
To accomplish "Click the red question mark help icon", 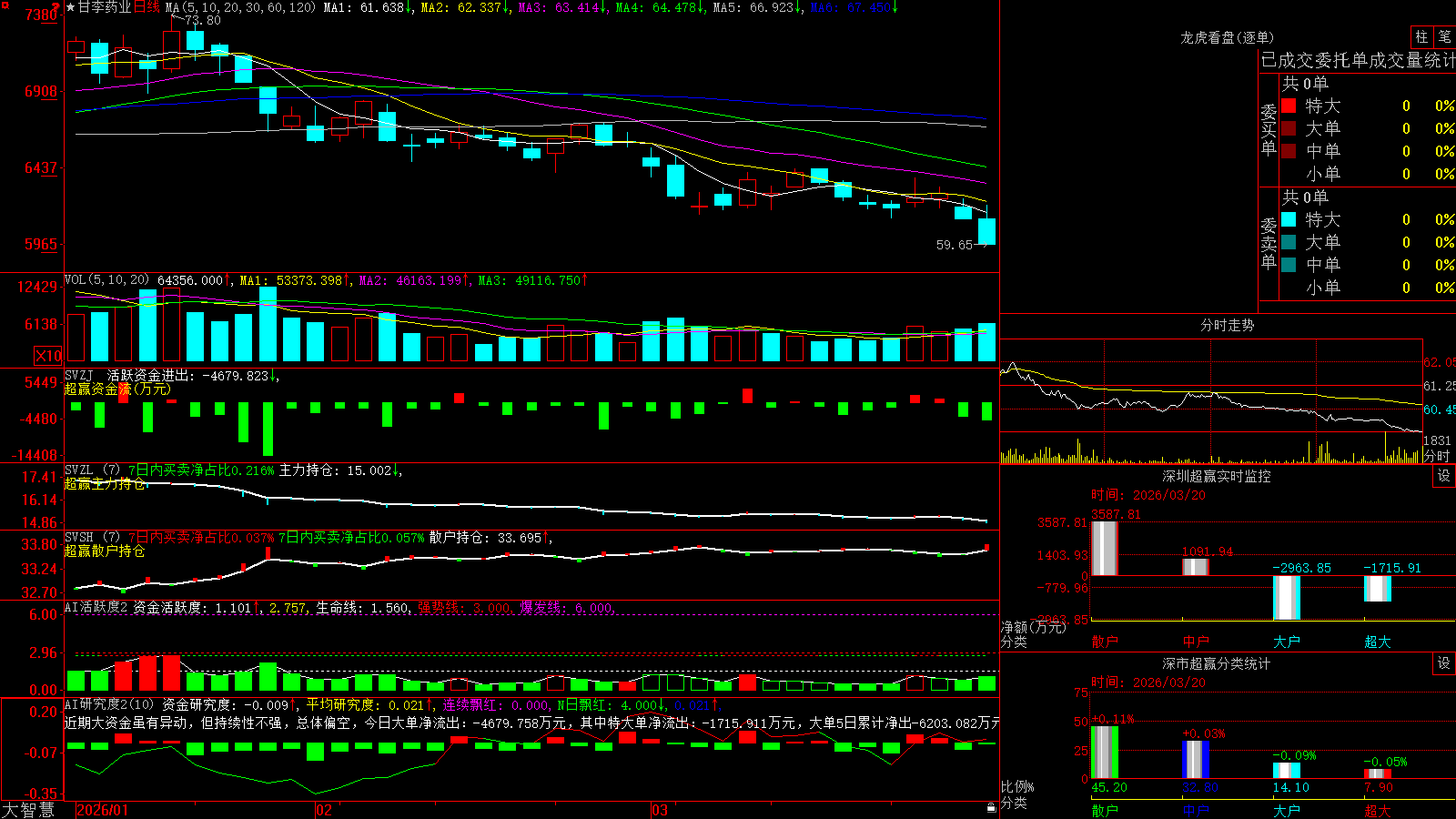I will coord(56,8).
